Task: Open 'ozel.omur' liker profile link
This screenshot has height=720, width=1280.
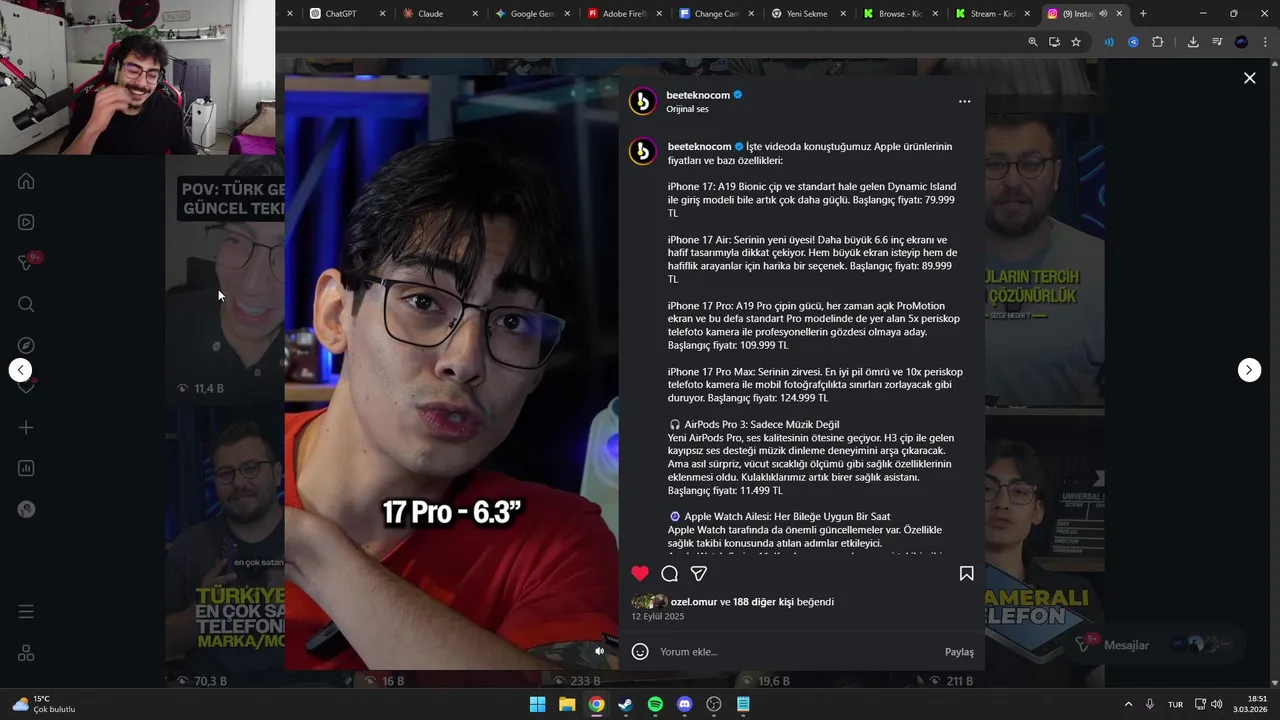Action: click(694, 602)
